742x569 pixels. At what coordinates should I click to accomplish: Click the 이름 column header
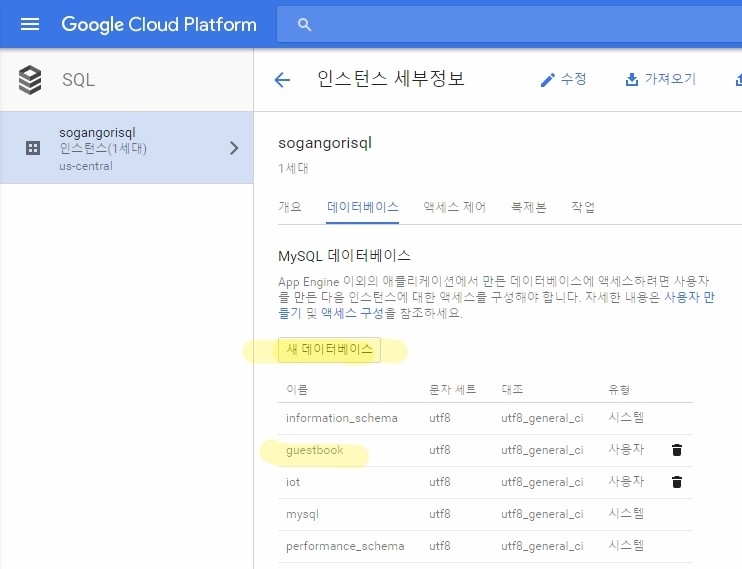pos(297,390)
